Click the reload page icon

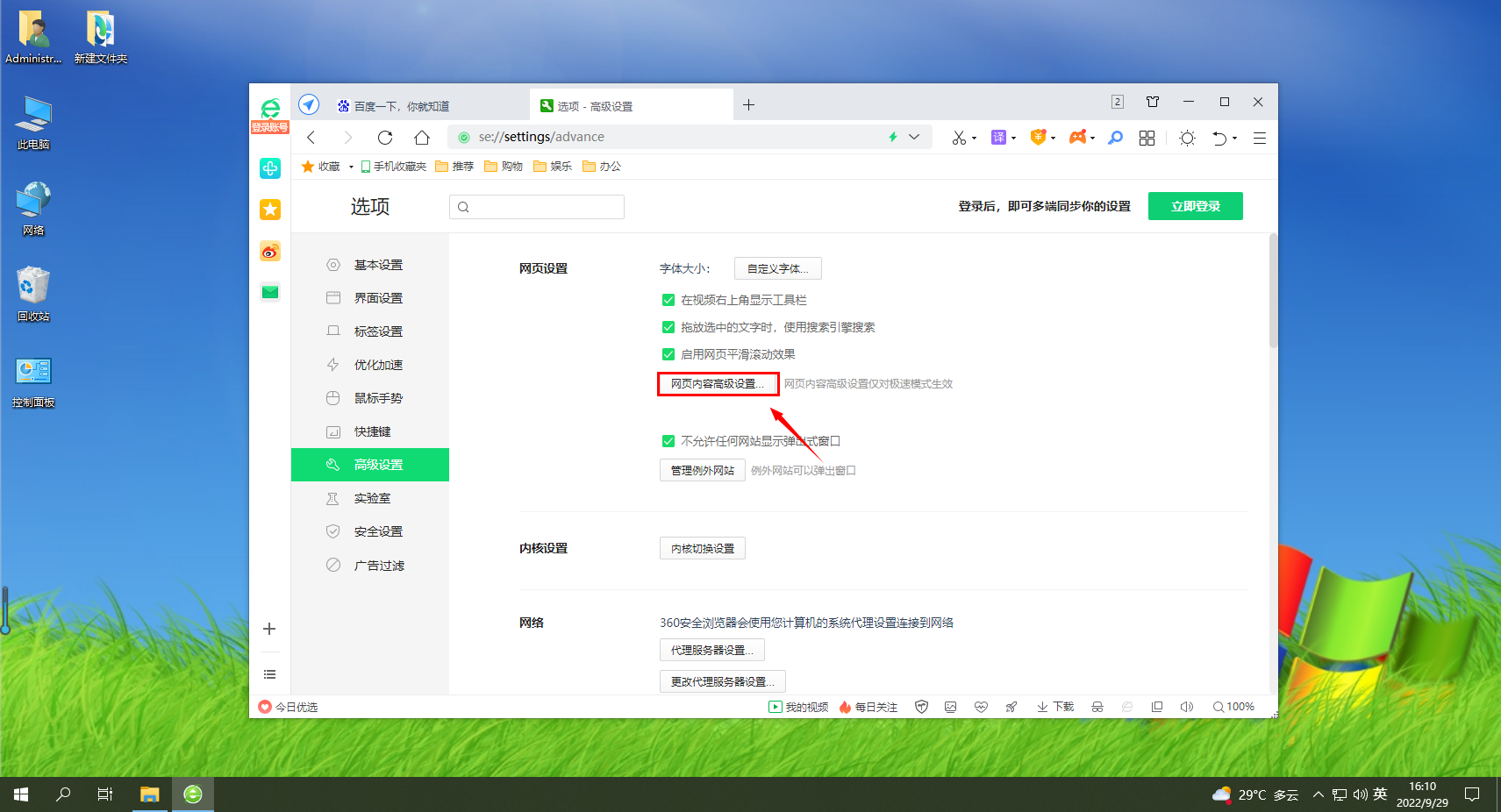tap(384, 138)
